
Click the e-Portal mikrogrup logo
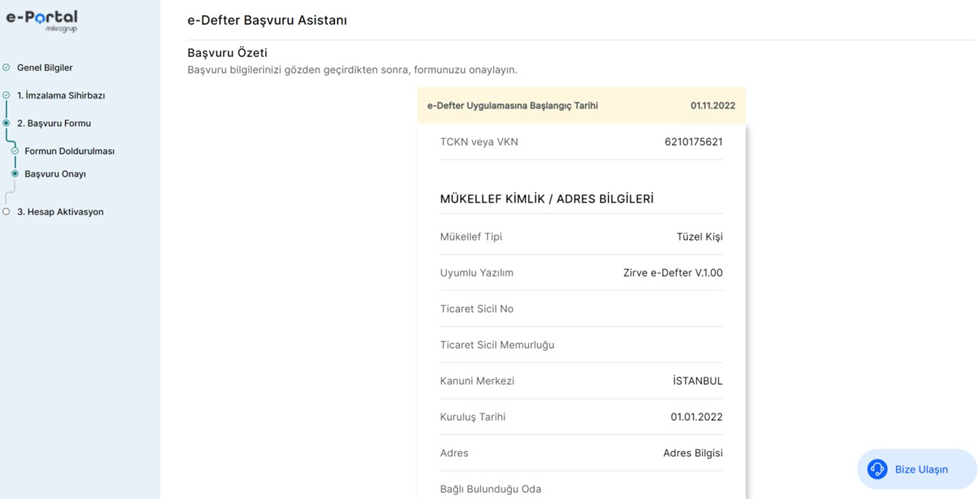(x=41, y=20)
